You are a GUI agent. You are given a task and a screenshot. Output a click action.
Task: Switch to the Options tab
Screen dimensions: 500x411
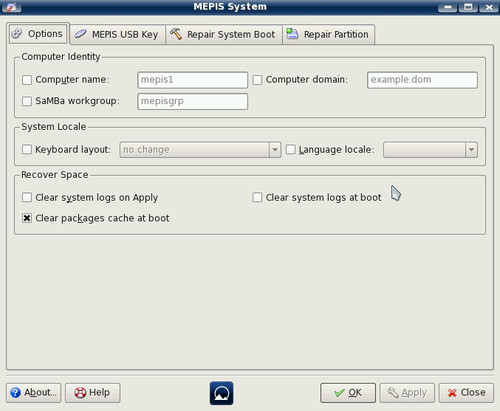[x=39, y=34]
